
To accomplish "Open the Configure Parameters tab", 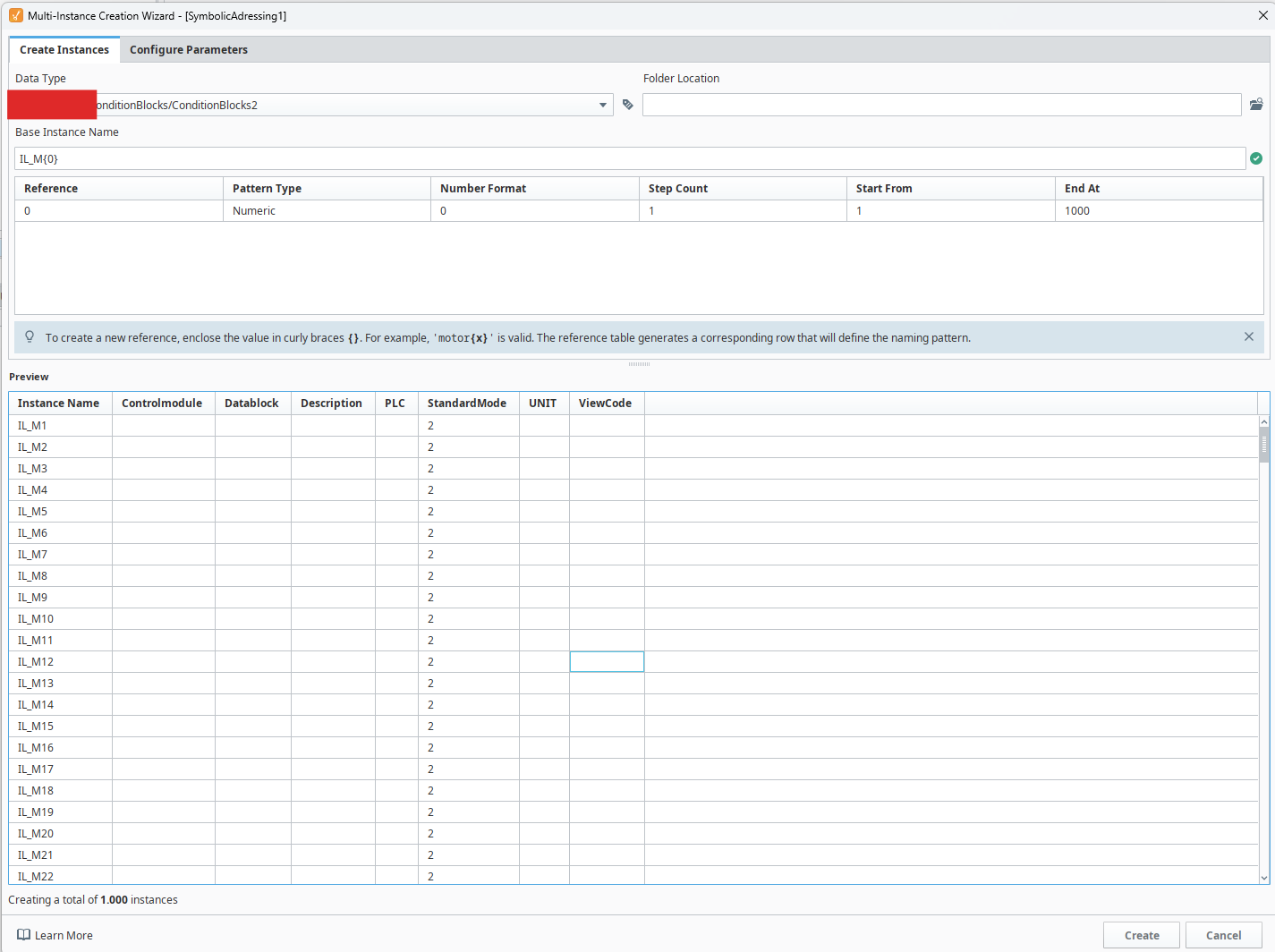I will pyautogui.click(x=189, y=49).
